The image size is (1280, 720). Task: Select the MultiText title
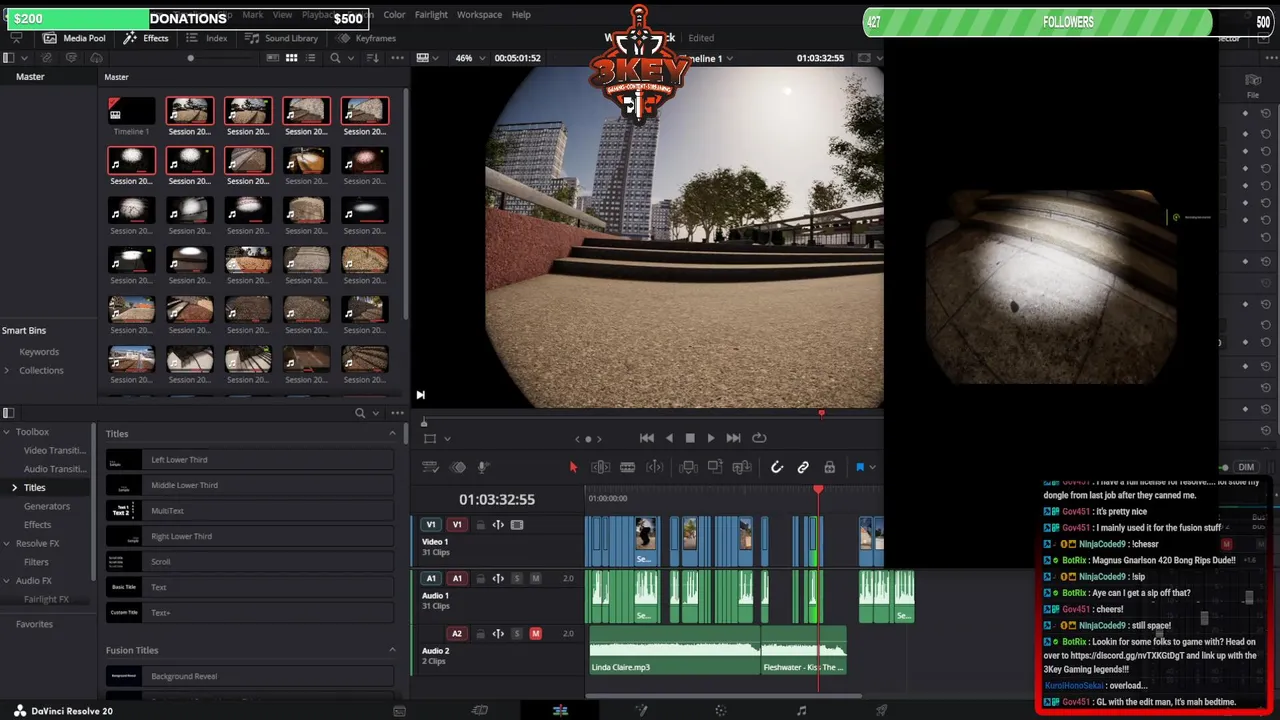pos(250,511)
